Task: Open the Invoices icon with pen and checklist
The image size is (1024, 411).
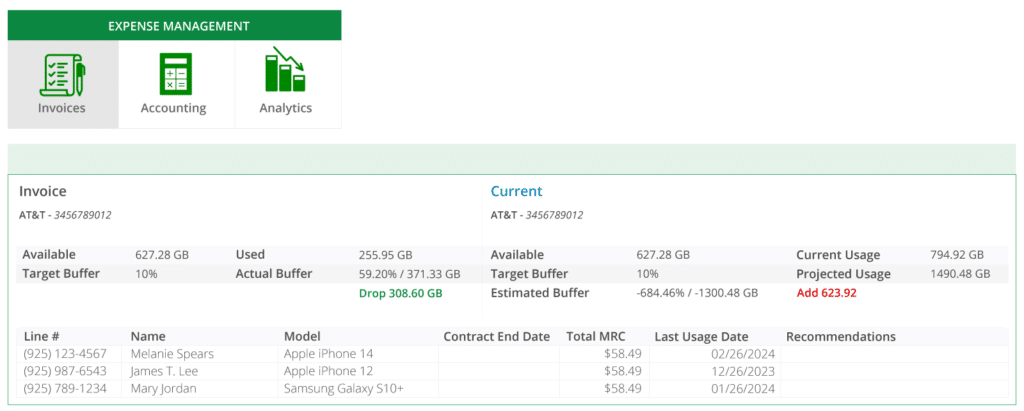Action: point(62,75)
